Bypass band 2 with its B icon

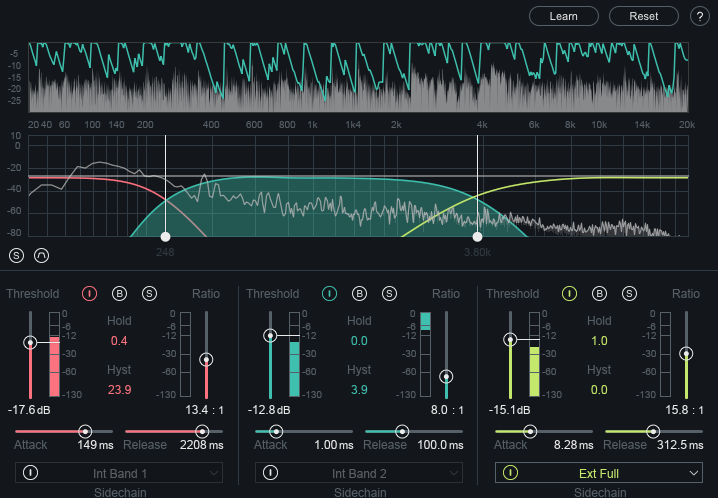359,294
